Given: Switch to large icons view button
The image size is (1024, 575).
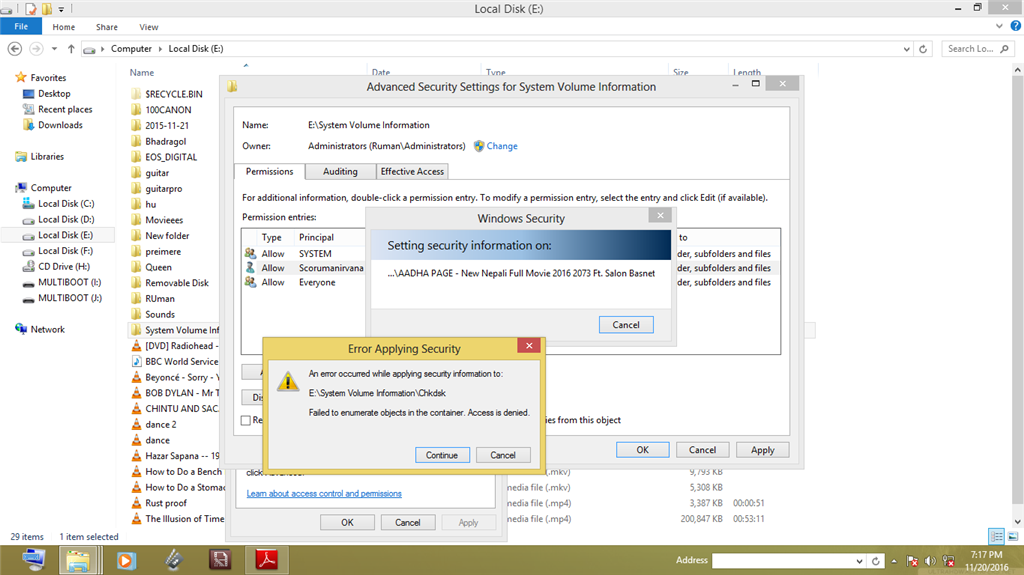Looking at the screenshot, I should tap(1012, 537).
